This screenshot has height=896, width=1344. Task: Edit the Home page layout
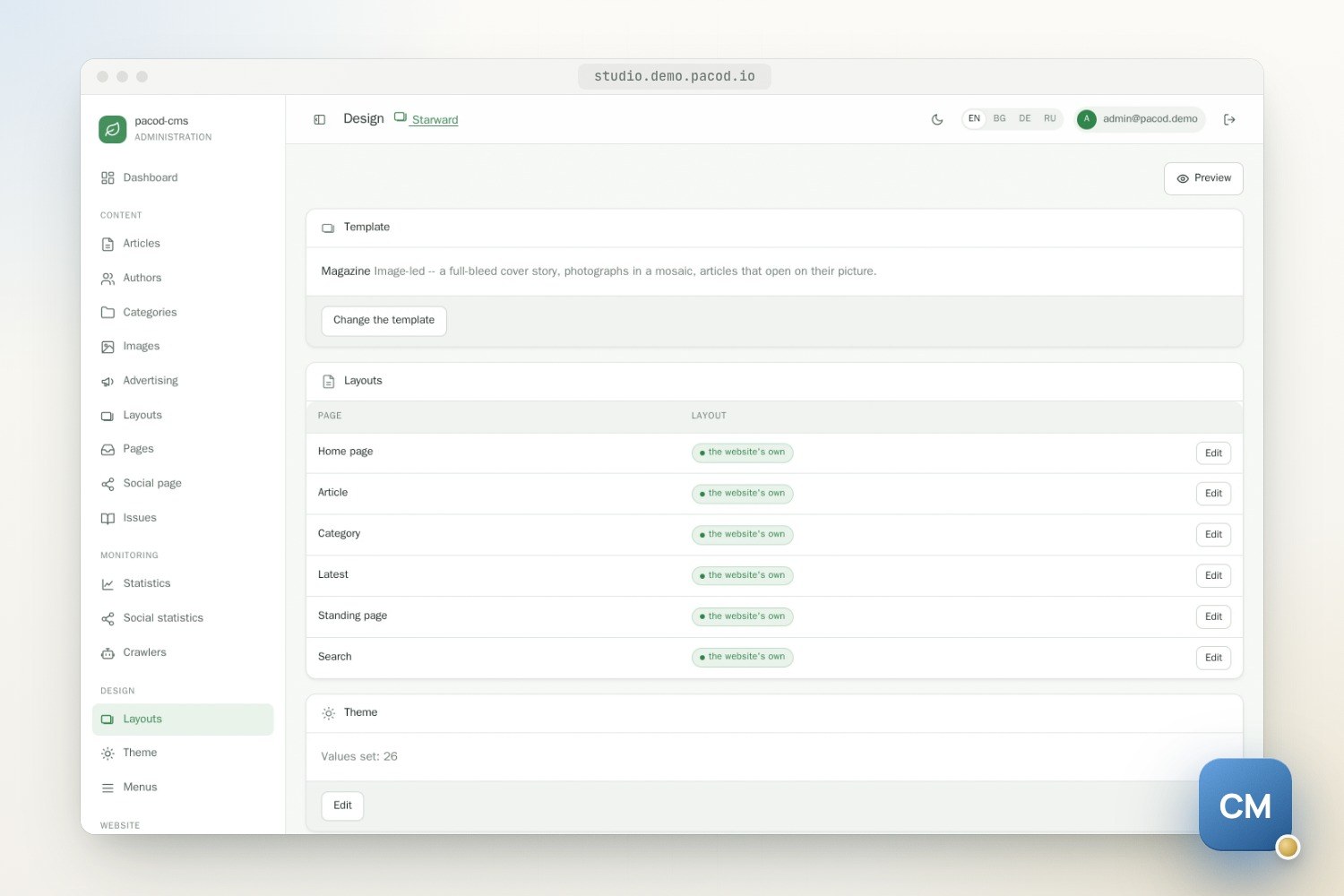pos(1213,453)
